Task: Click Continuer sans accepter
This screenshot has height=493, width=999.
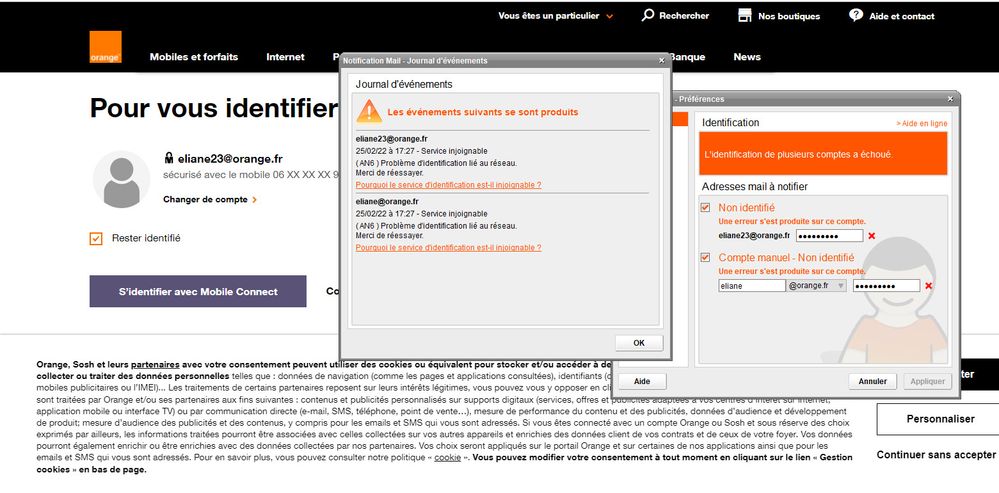Action: click(935, 455)
